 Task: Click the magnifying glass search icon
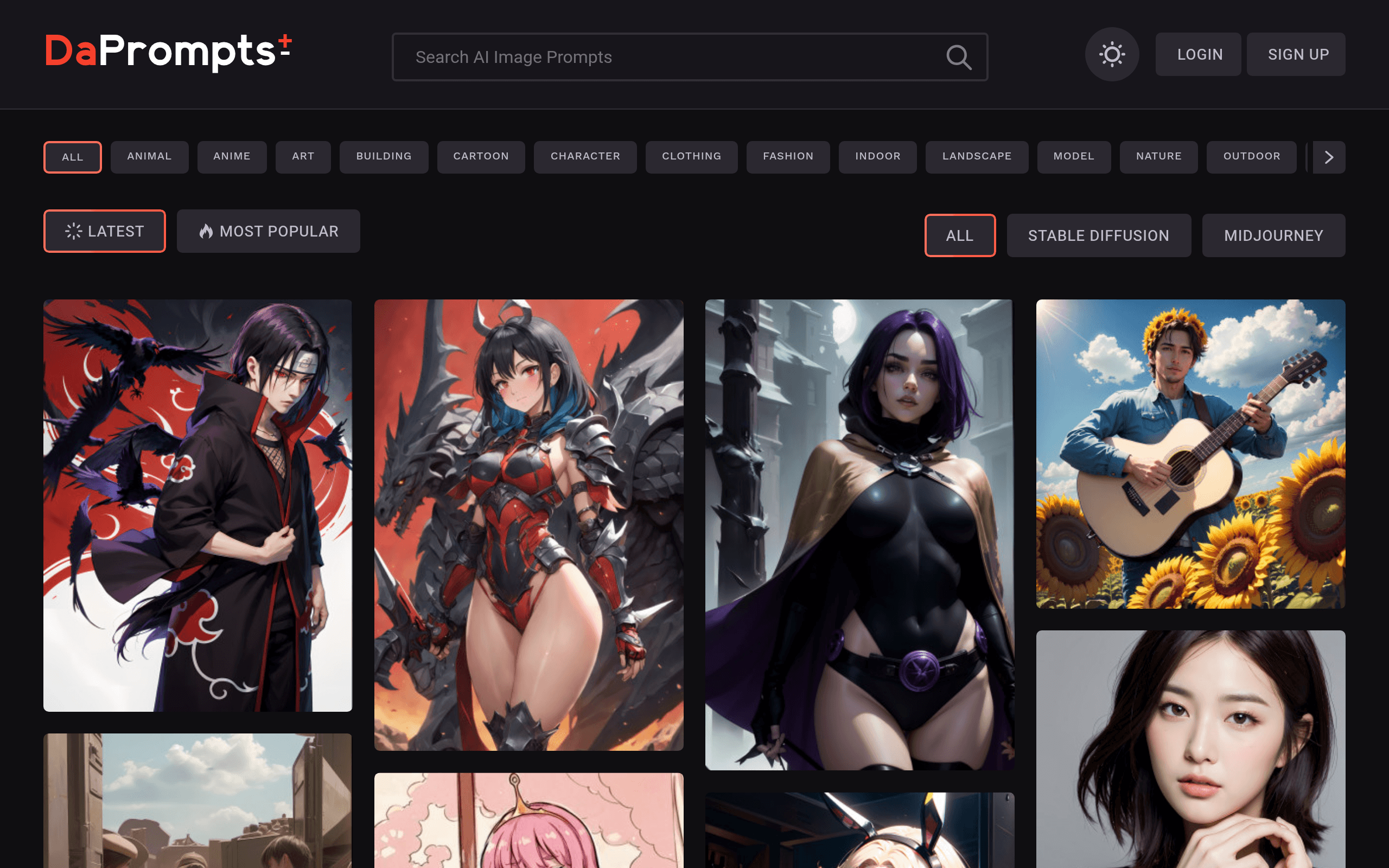tap(959, 58)
